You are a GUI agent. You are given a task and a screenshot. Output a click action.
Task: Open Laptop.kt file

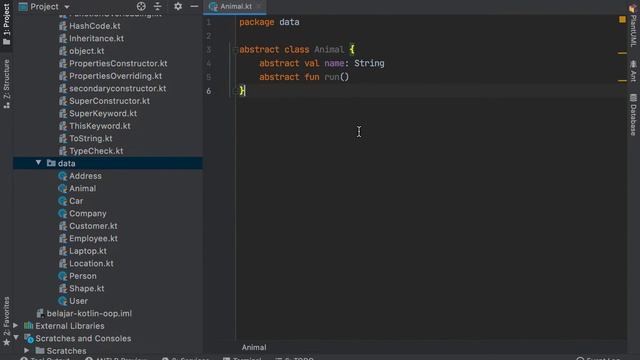[x=88, y=251]
